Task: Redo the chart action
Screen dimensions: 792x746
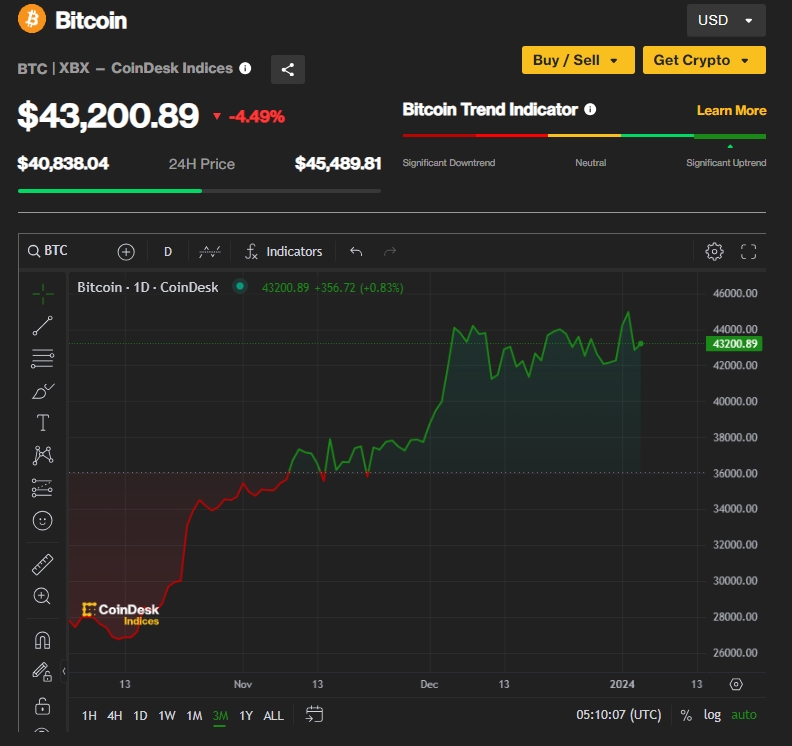Action: click(x=390, y=252)
